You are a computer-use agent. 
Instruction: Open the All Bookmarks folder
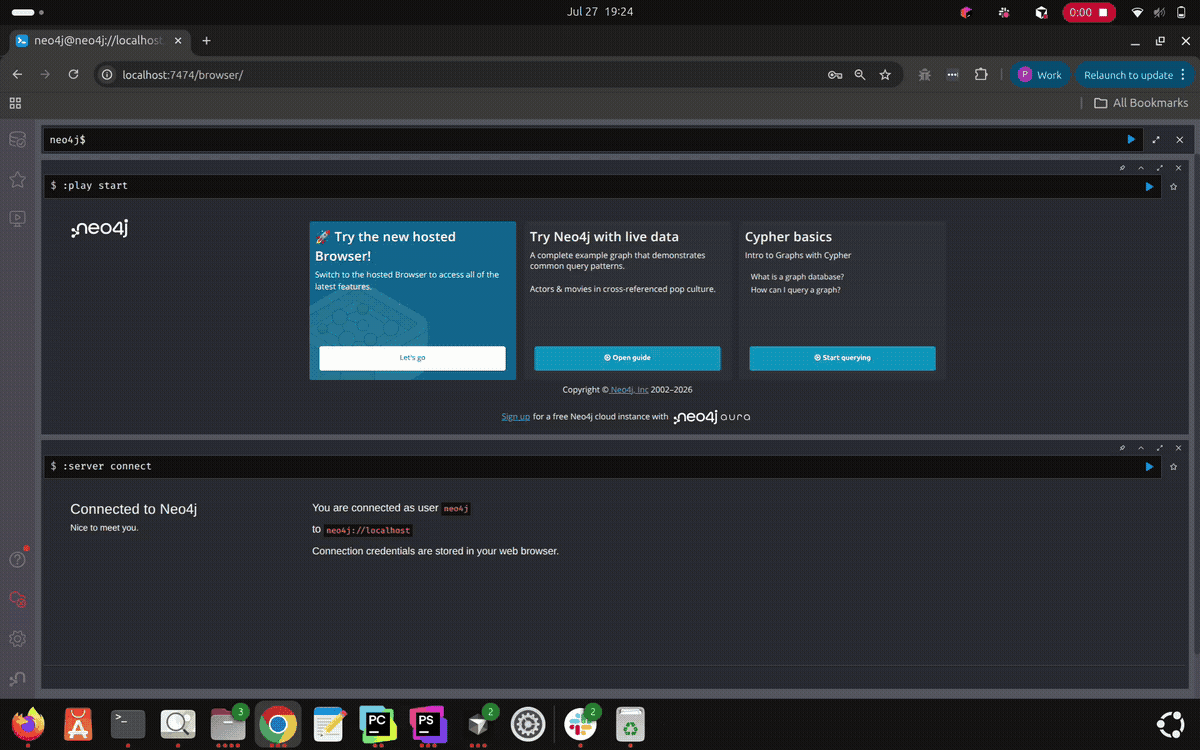pos(1141,103)
